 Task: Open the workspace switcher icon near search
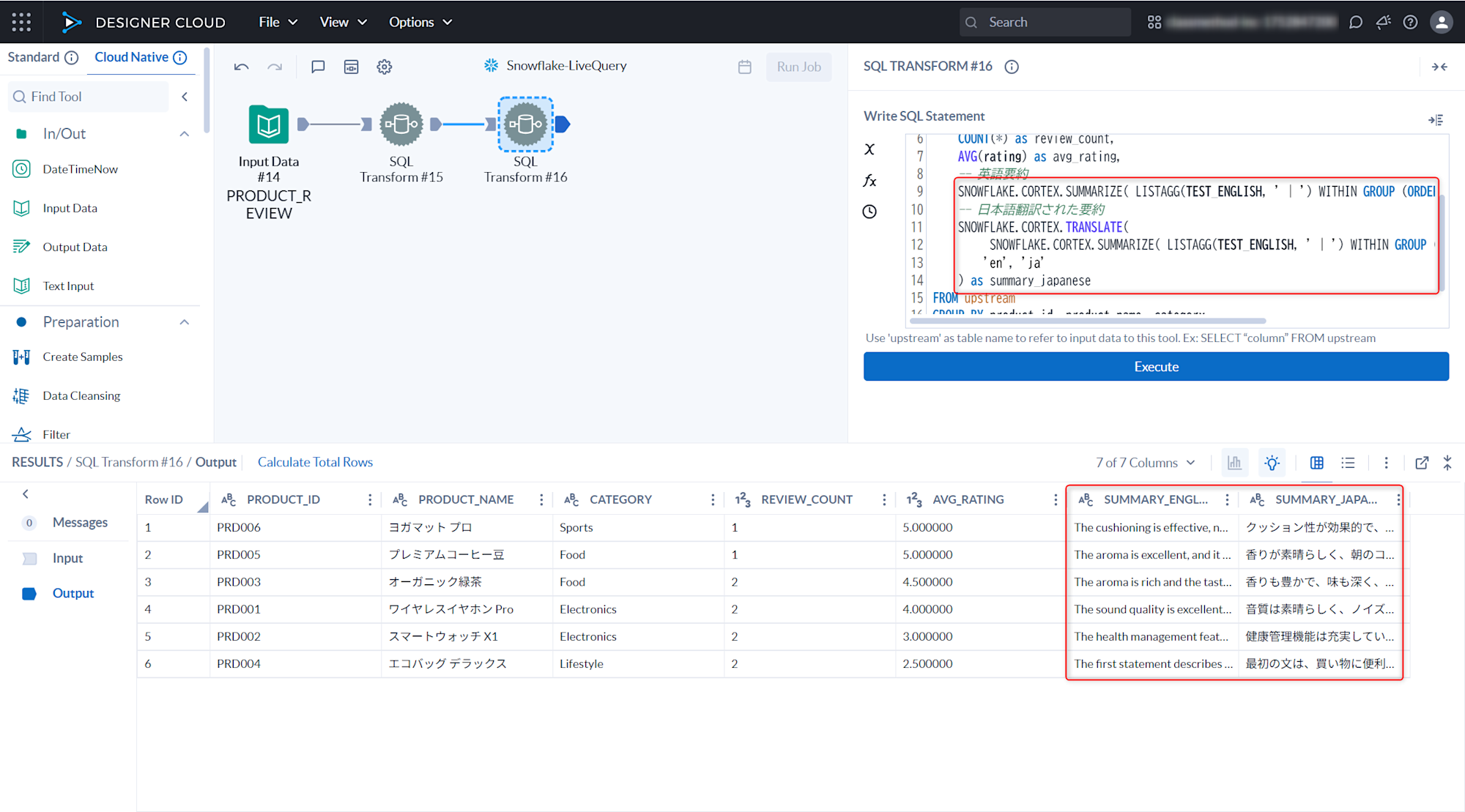(x=1154, y=22)
